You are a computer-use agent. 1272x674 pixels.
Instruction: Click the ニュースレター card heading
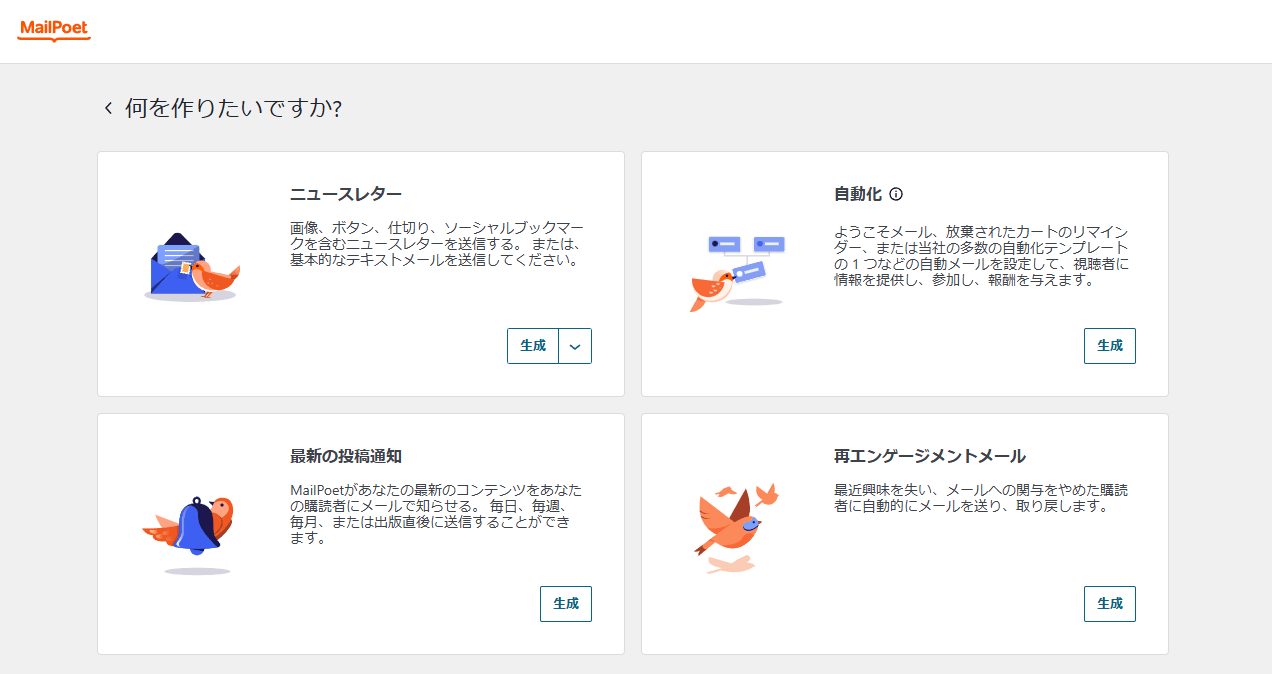(x=346, y=194)
